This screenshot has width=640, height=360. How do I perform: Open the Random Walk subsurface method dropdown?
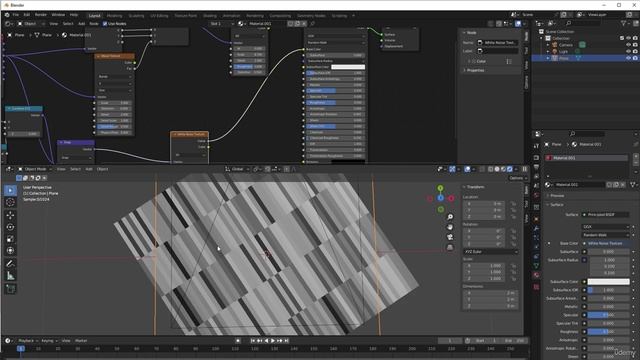pyautogui.click(x=605, y=235)
